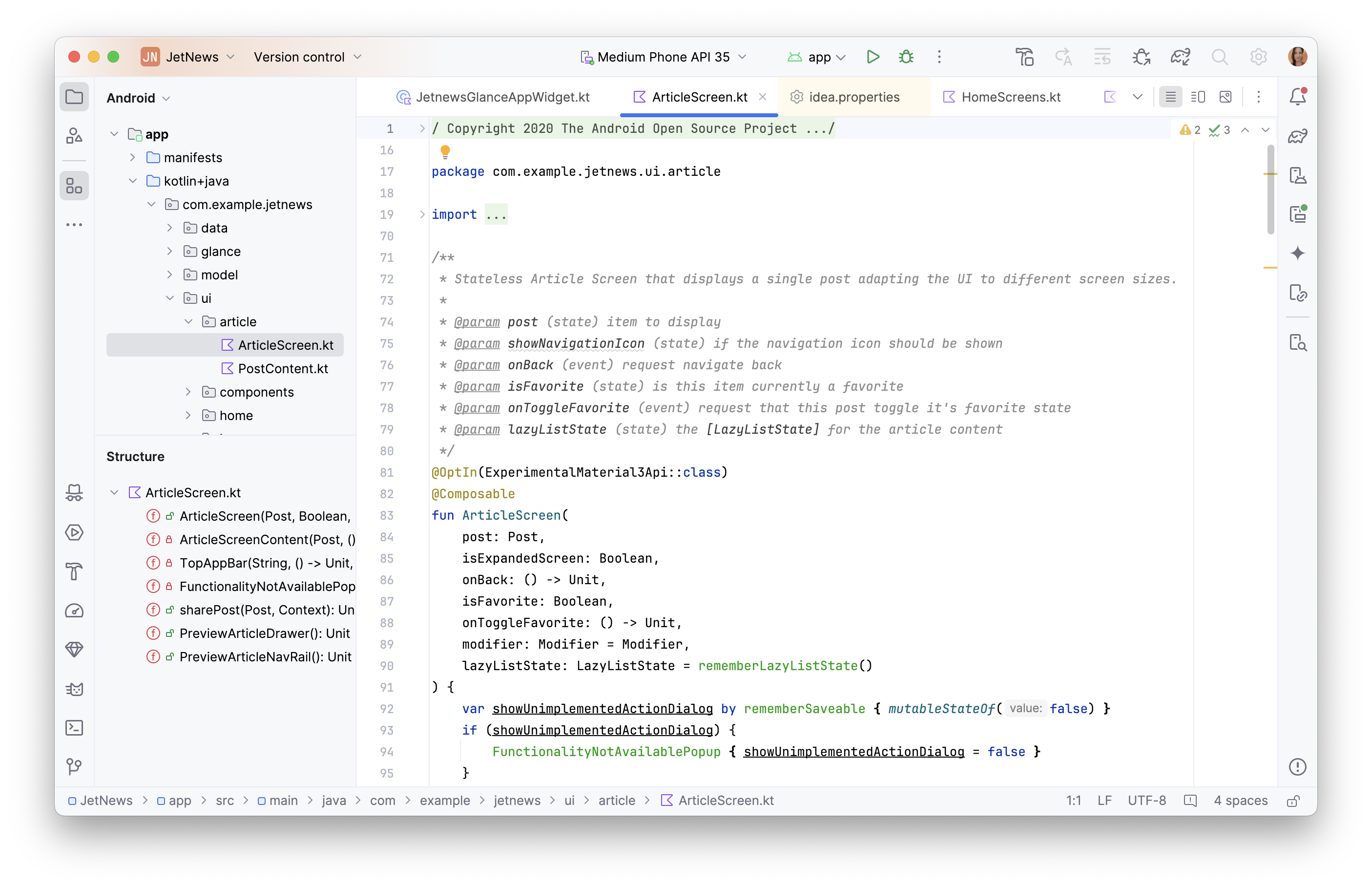Expand the folded import block
The width and height of the screenshot is (1372, 888).
click(422, 214)
